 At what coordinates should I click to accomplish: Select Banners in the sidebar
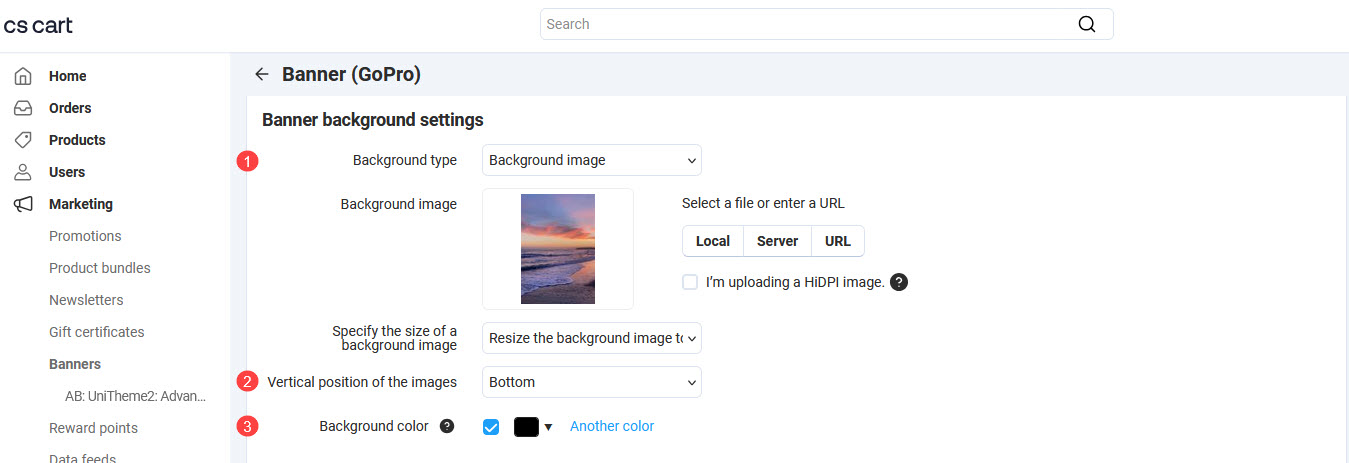(75, 364)
